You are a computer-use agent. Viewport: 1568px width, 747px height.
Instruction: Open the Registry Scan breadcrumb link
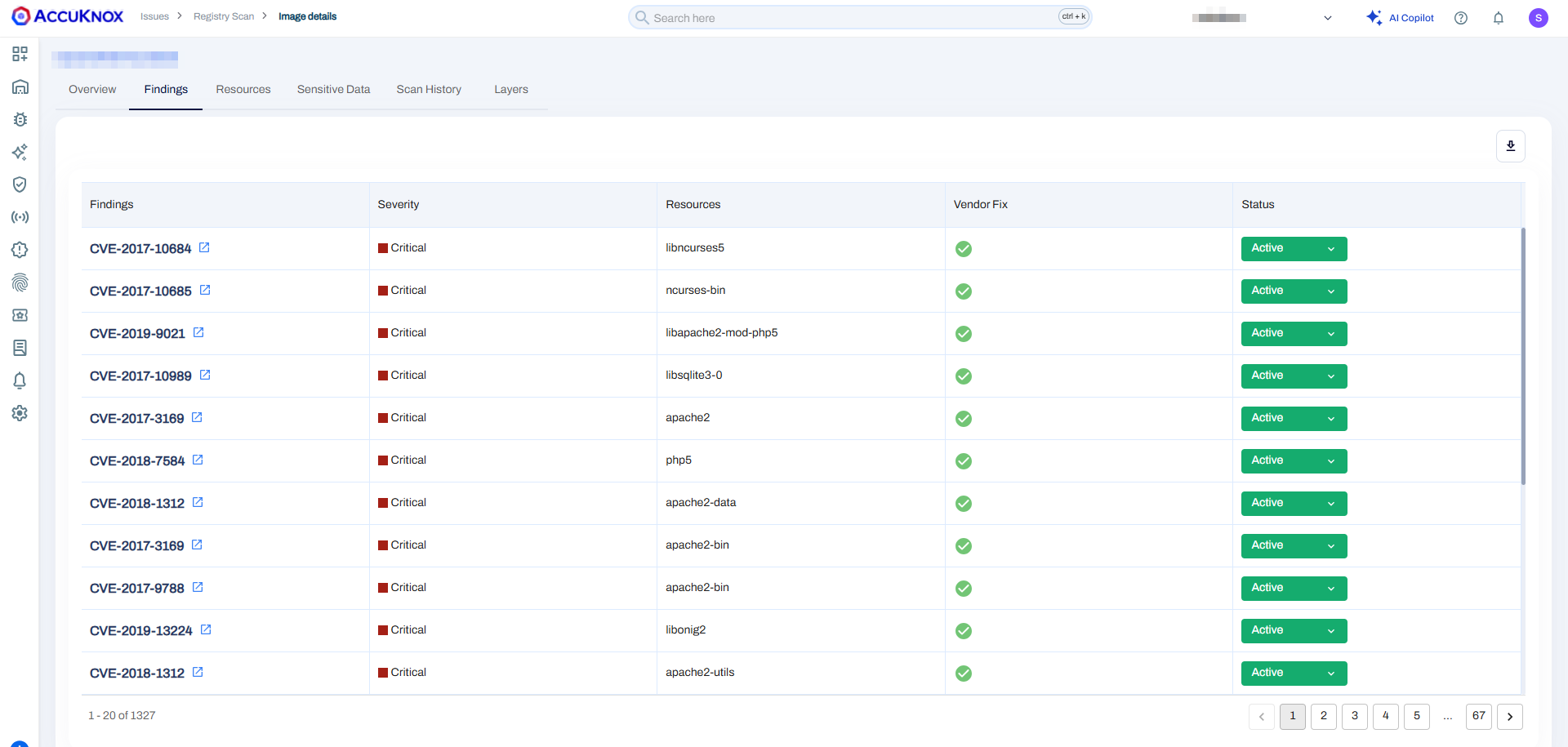(224, 16)
